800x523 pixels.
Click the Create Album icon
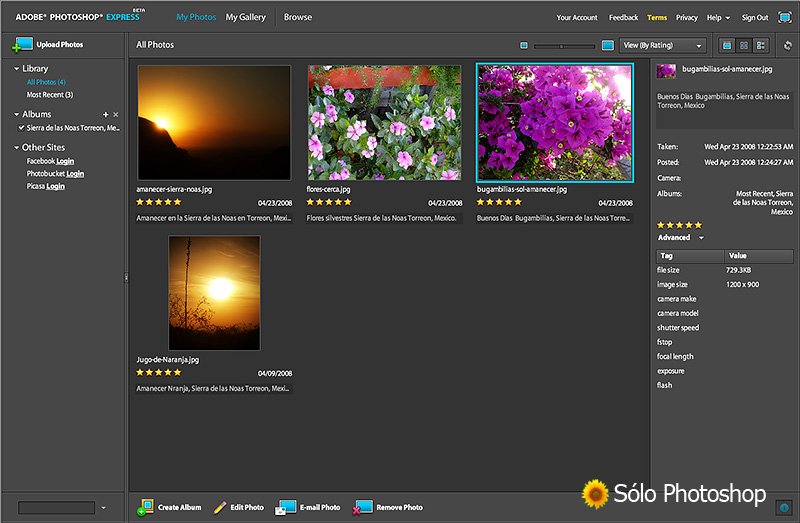coord(145,507)
